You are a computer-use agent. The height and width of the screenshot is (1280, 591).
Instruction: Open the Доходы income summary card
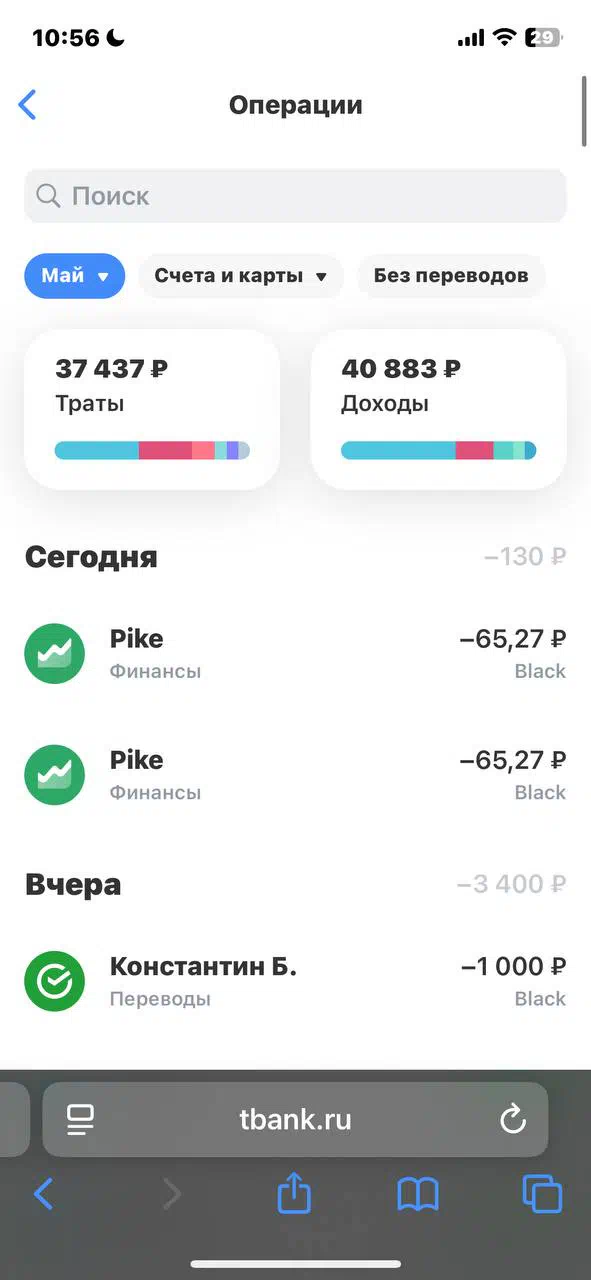point(439,410)
